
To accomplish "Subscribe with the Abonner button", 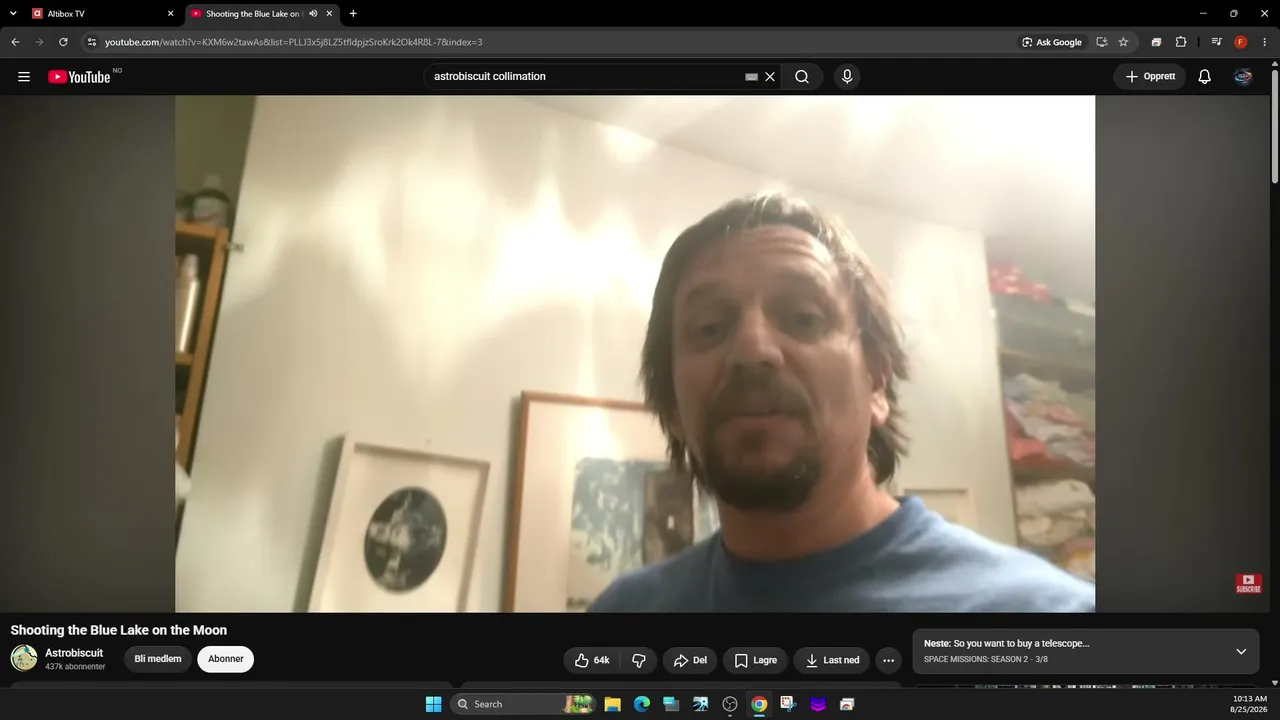I will (x=225, y=659).
